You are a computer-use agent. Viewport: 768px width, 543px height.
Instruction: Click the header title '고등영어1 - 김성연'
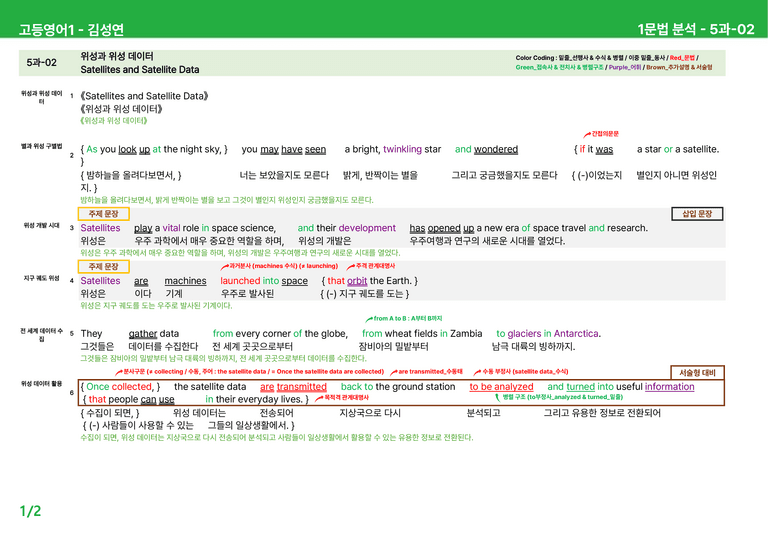pos(71,30)
